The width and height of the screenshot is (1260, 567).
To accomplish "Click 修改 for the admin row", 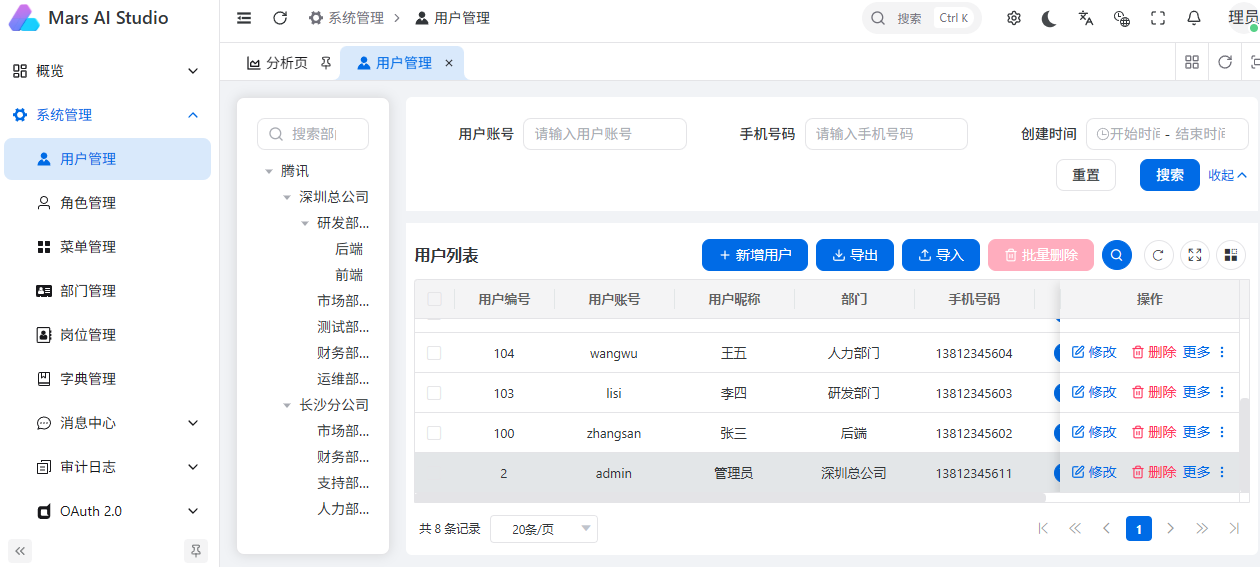I will click(x=1094, y=472).
